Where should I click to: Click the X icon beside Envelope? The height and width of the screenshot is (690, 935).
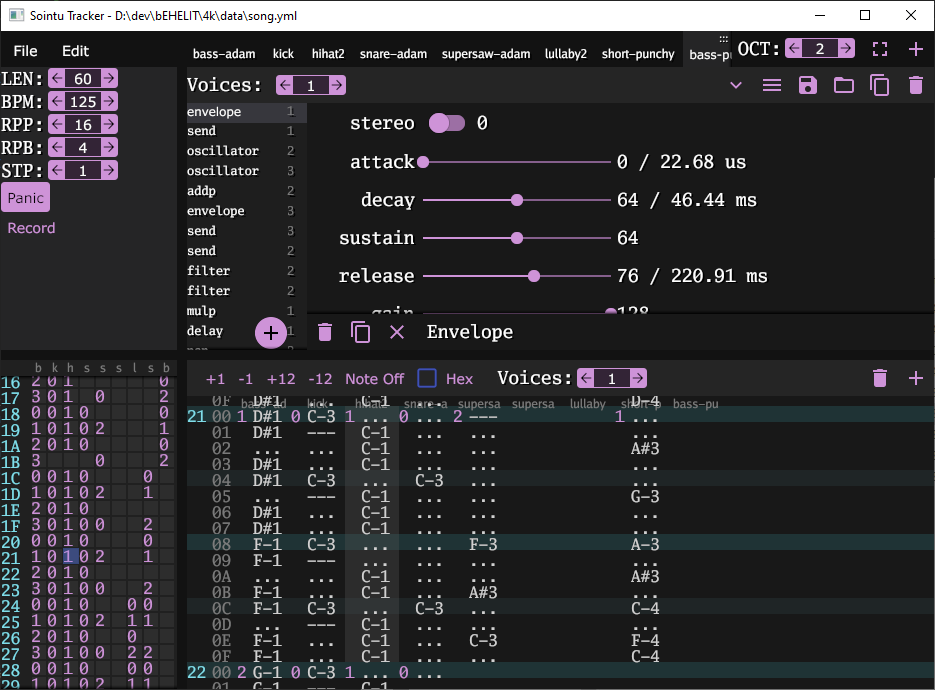pyautogui.click(x=397, y=332)
